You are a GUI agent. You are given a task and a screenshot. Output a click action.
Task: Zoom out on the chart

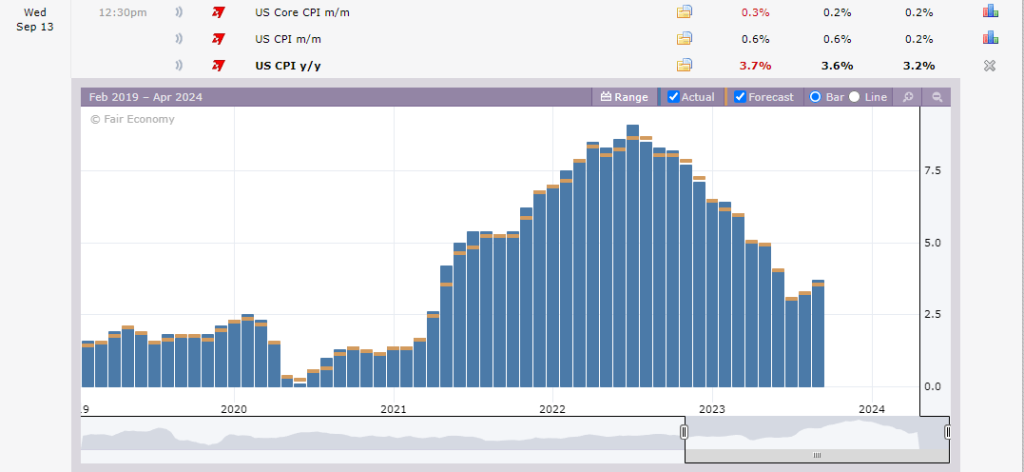tap(937, 97)
